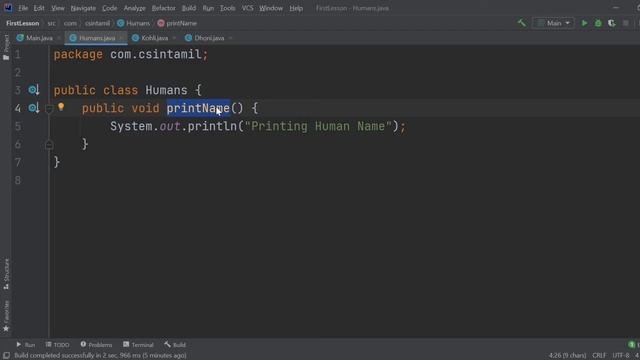640x360 pixels.
Task: Click the Run with Coverage icon
Action: (x=611, y=23)
